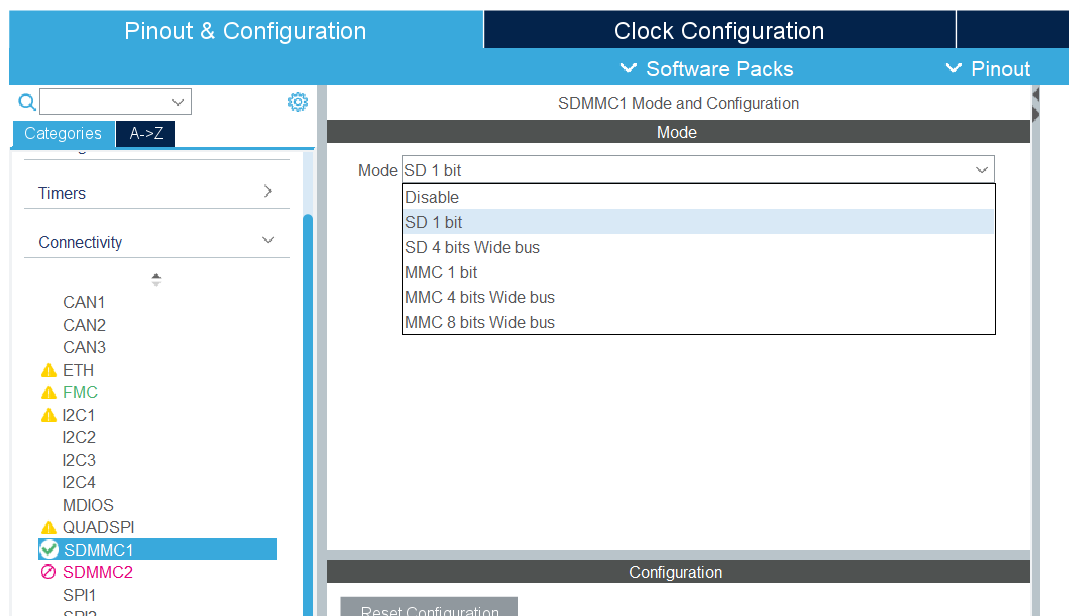Choose MMC 8 bits Wide bus
The width and height of the screenshot is (1069, 616).
(698, 322)
